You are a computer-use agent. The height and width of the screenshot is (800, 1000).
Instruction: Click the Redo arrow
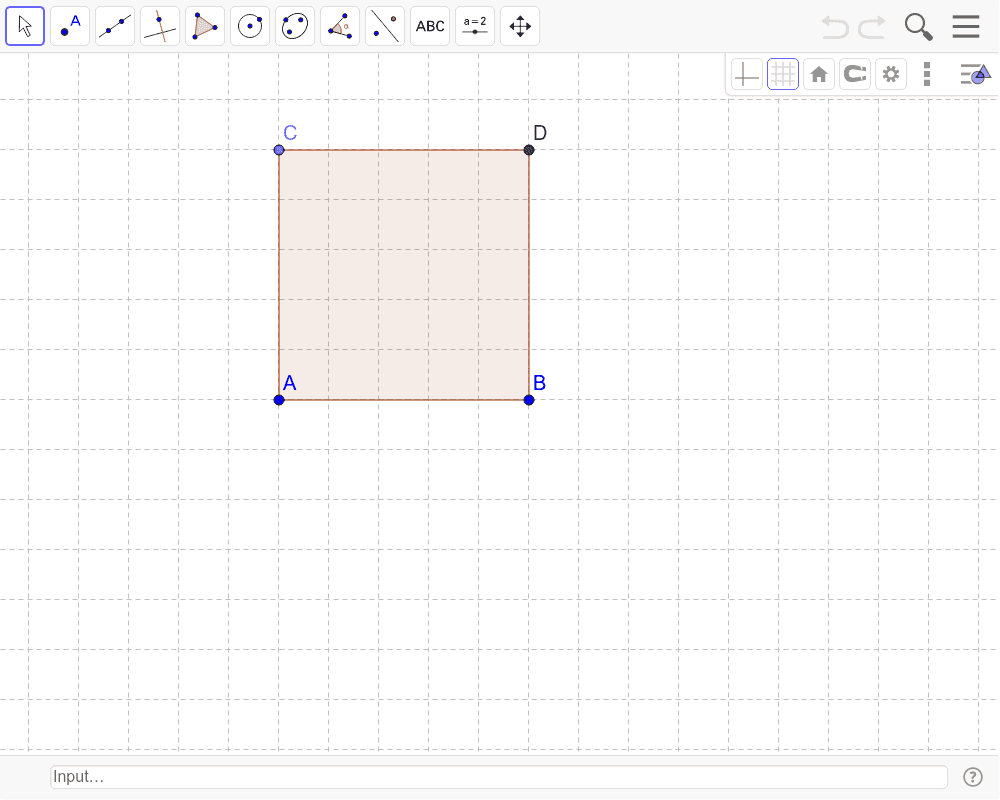click(x=872, y=27)
